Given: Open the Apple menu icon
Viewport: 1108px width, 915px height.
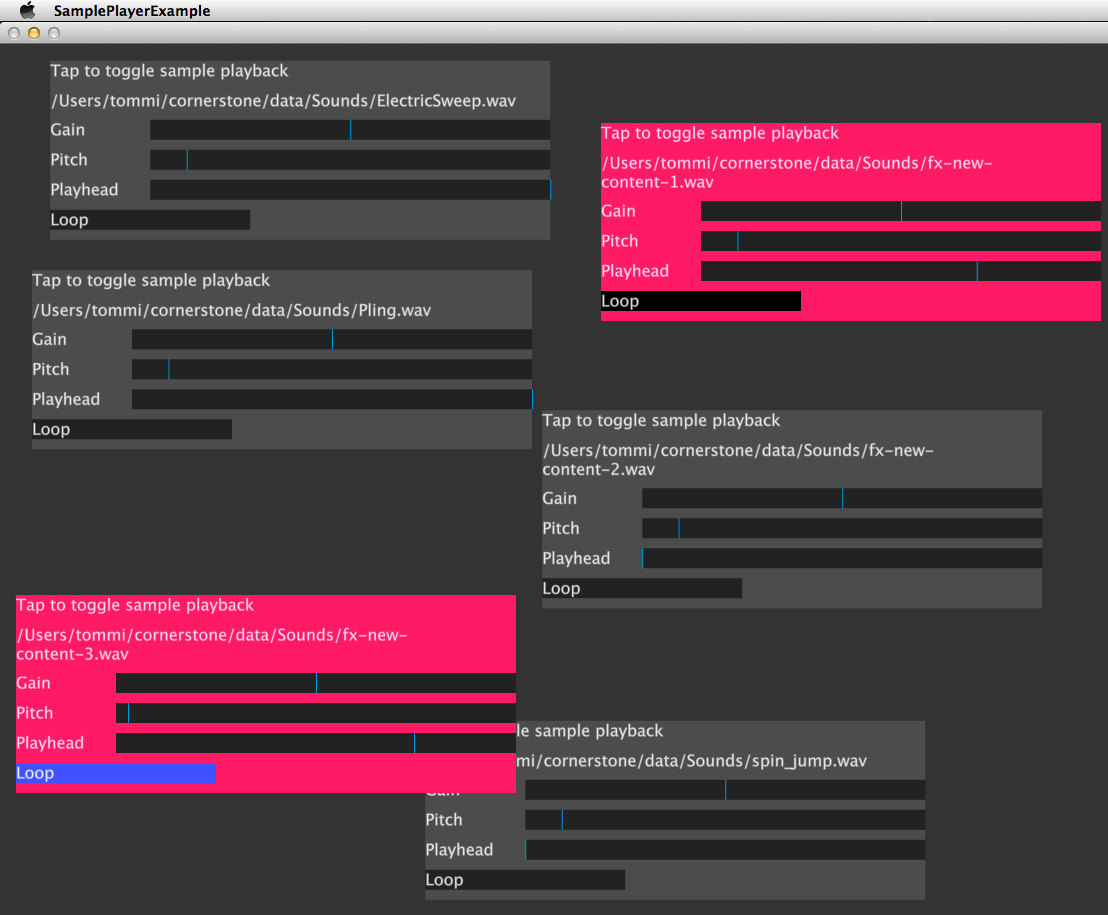Looking at the screenshot, I should pos(28,10).
